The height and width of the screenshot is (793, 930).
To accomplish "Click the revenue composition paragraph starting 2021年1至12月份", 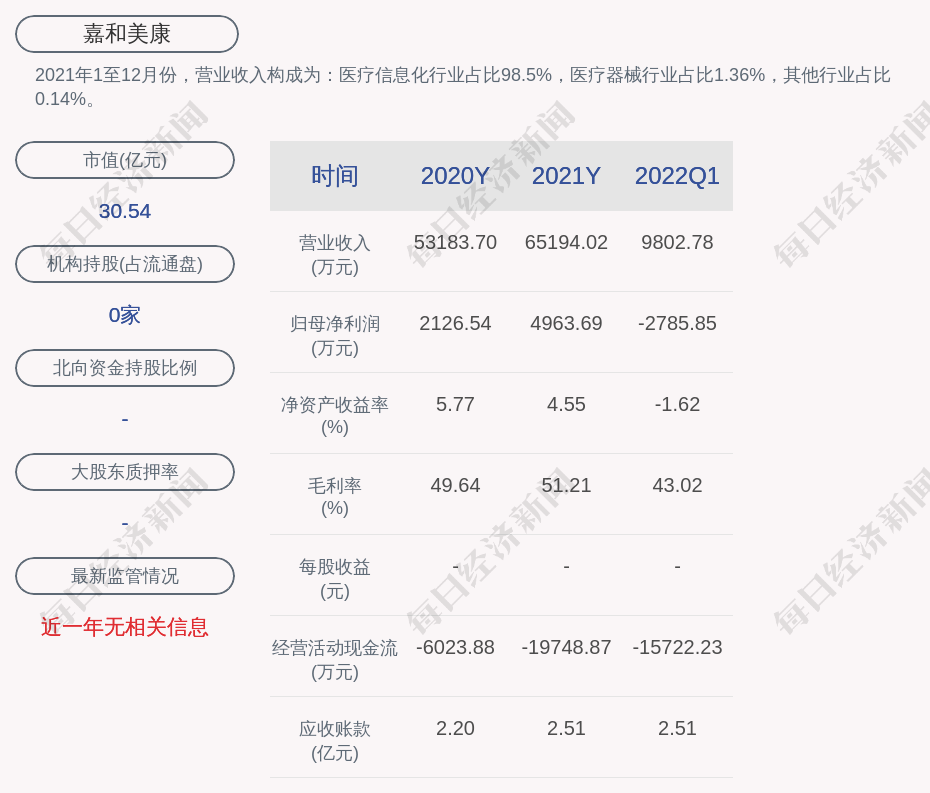I will click(x=463, y=87).
